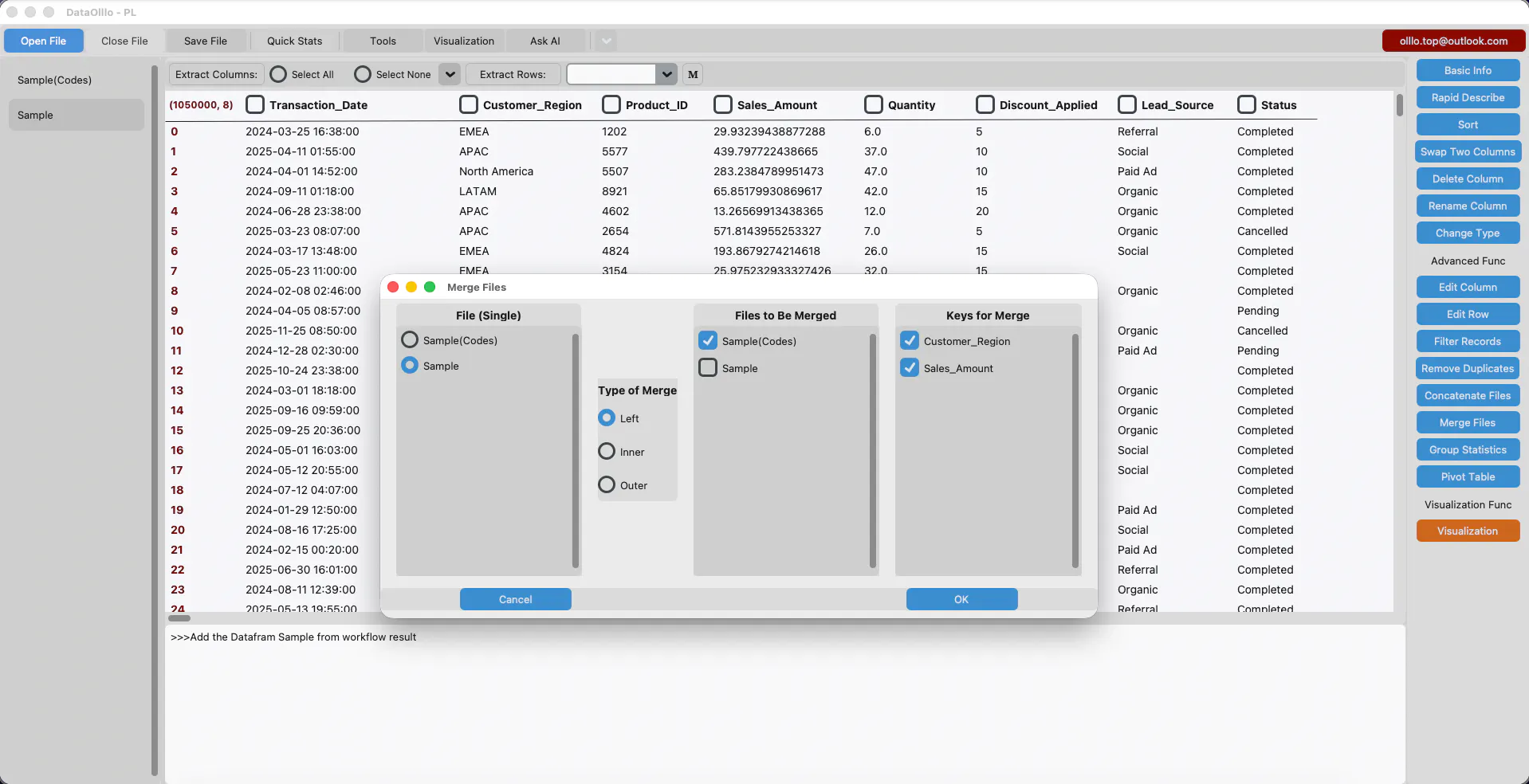Click Save File in top bar
Screen dimensions: 1529x784
[x=206, y=41]
